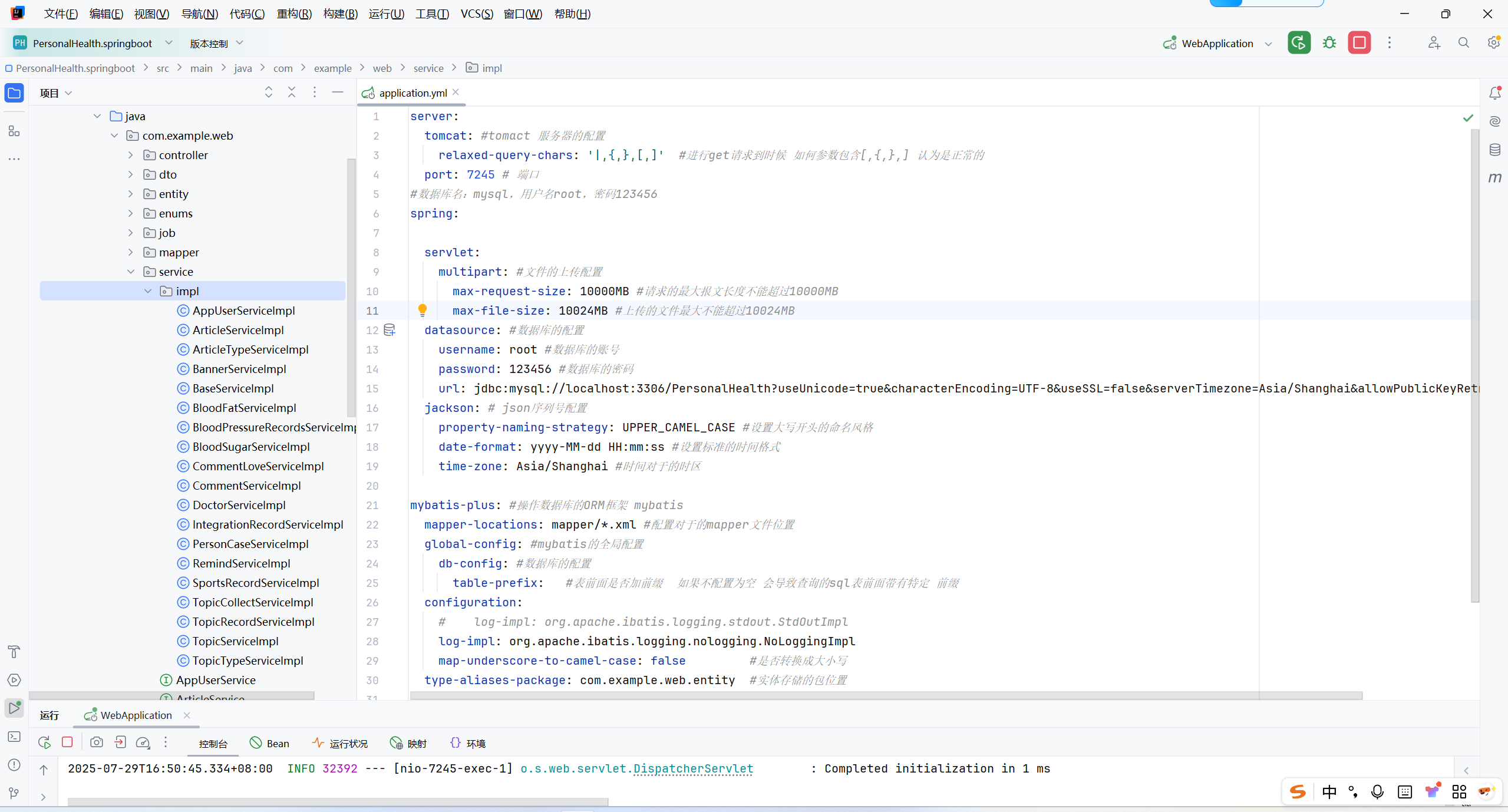Switch to the 映射 tab

pyautogui.click(x=408, y=743)
